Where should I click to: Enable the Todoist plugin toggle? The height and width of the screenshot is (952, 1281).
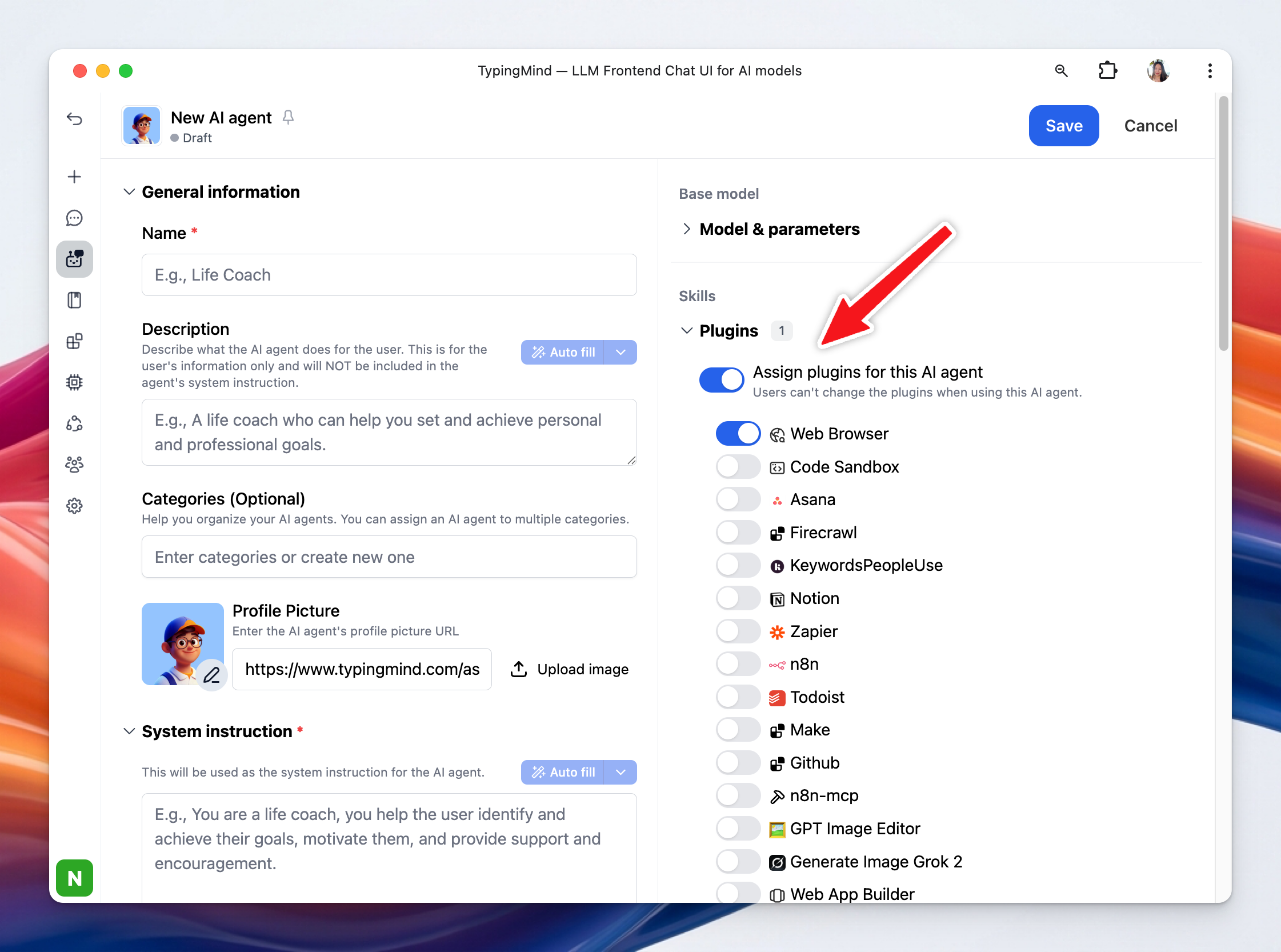[x=738, y=697]
